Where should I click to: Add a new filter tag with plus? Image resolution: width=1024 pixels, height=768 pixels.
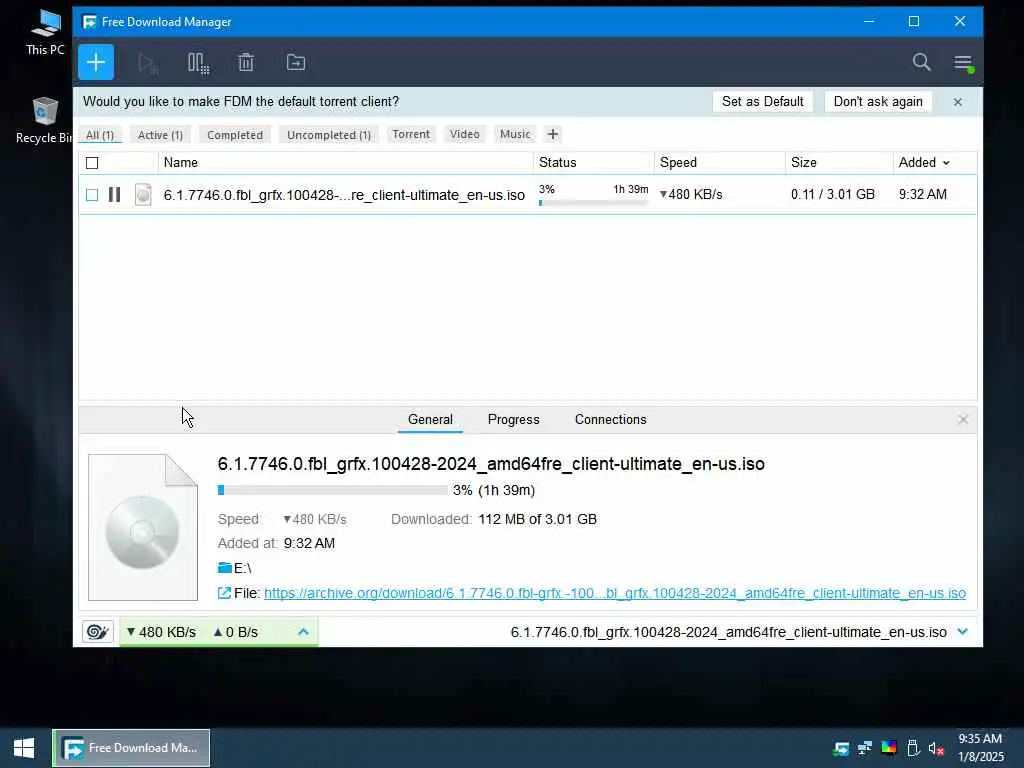[552, 134]
